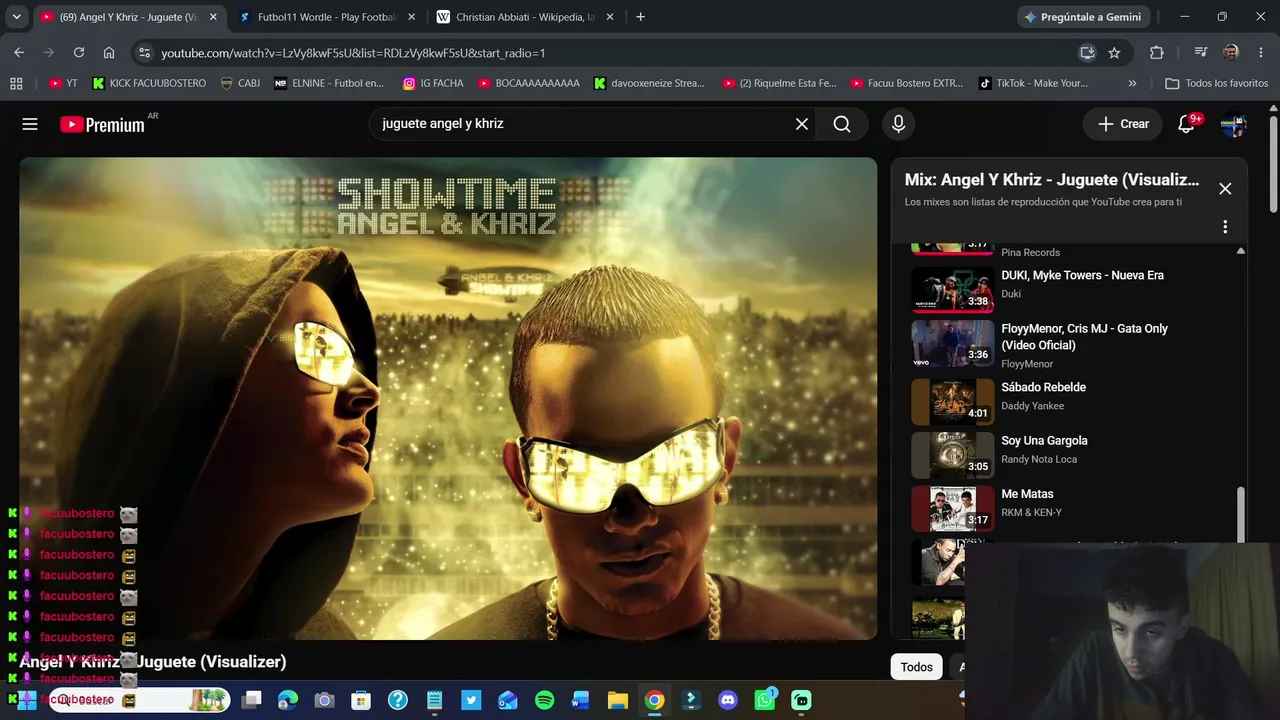Open the YouTube account avatar menu

[1233, 124]
